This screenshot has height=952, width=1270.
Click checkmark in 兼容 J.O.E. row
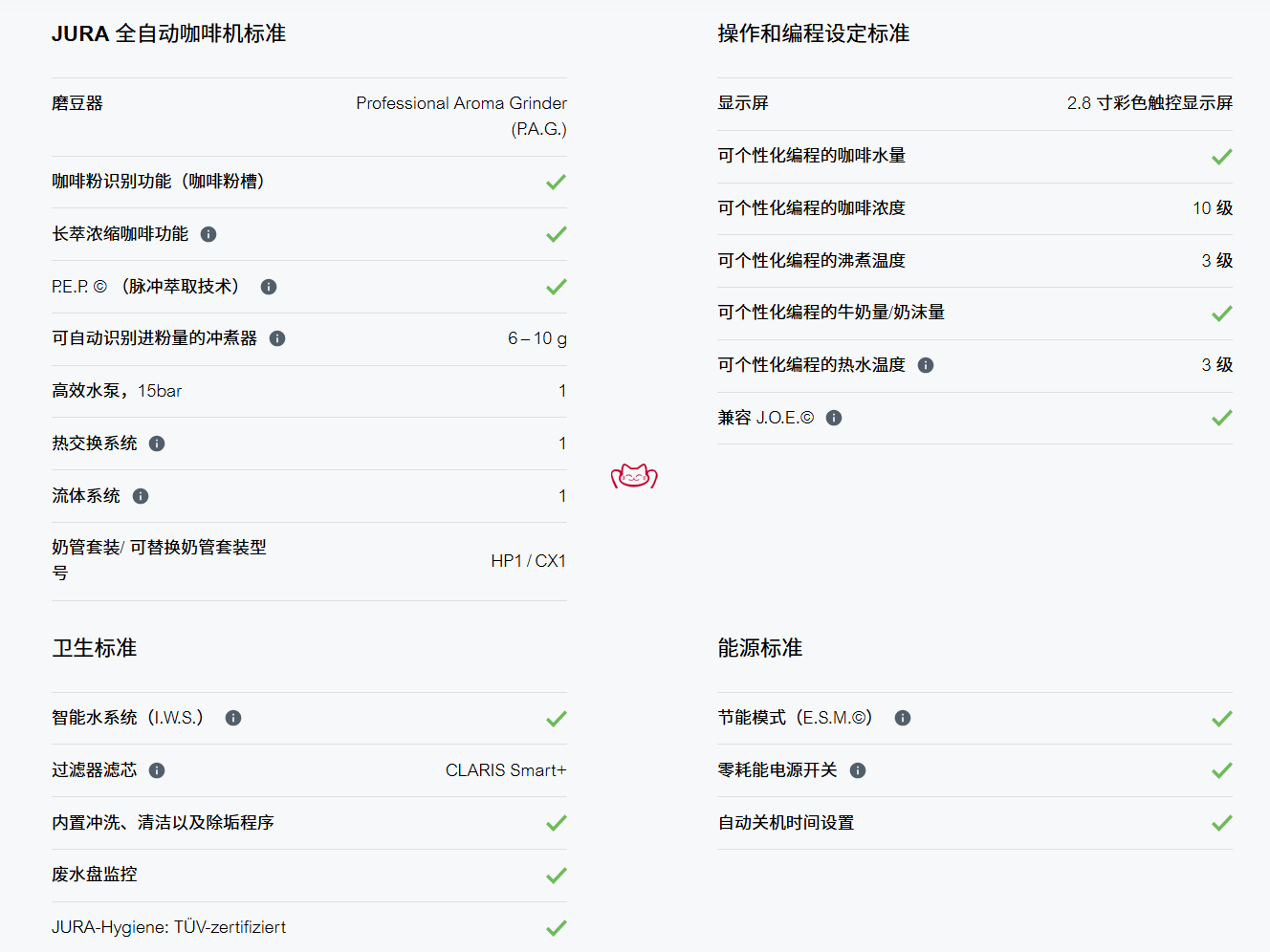1222,418
